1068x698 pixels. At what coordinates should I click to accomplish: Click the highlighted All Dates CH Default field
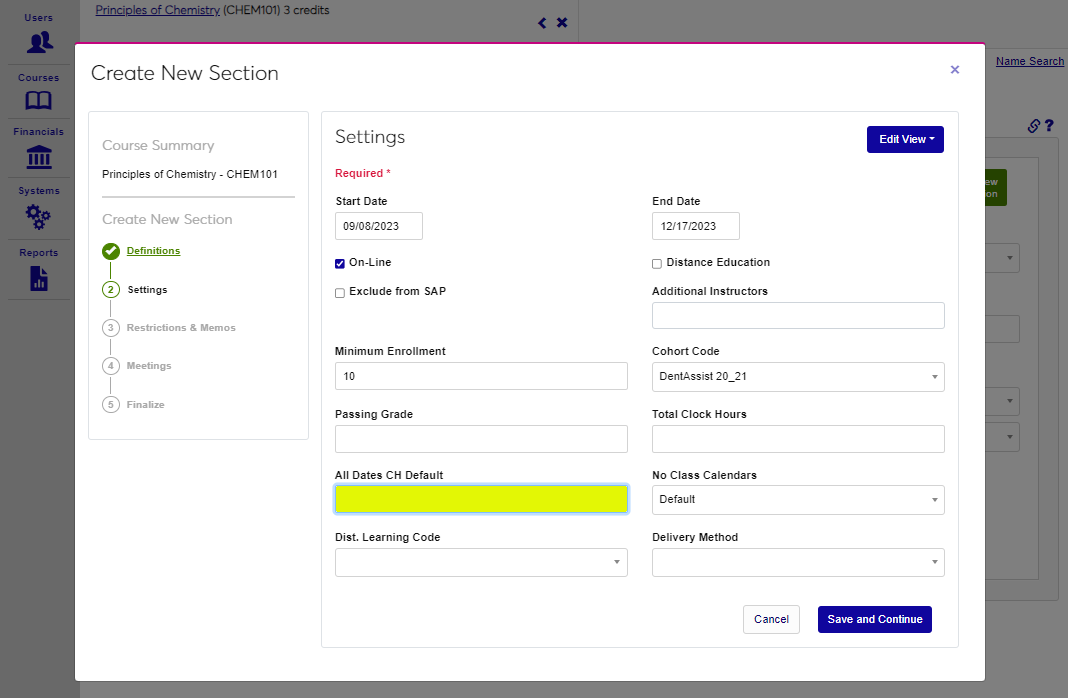pyautogui.click(x=481, y=500)
